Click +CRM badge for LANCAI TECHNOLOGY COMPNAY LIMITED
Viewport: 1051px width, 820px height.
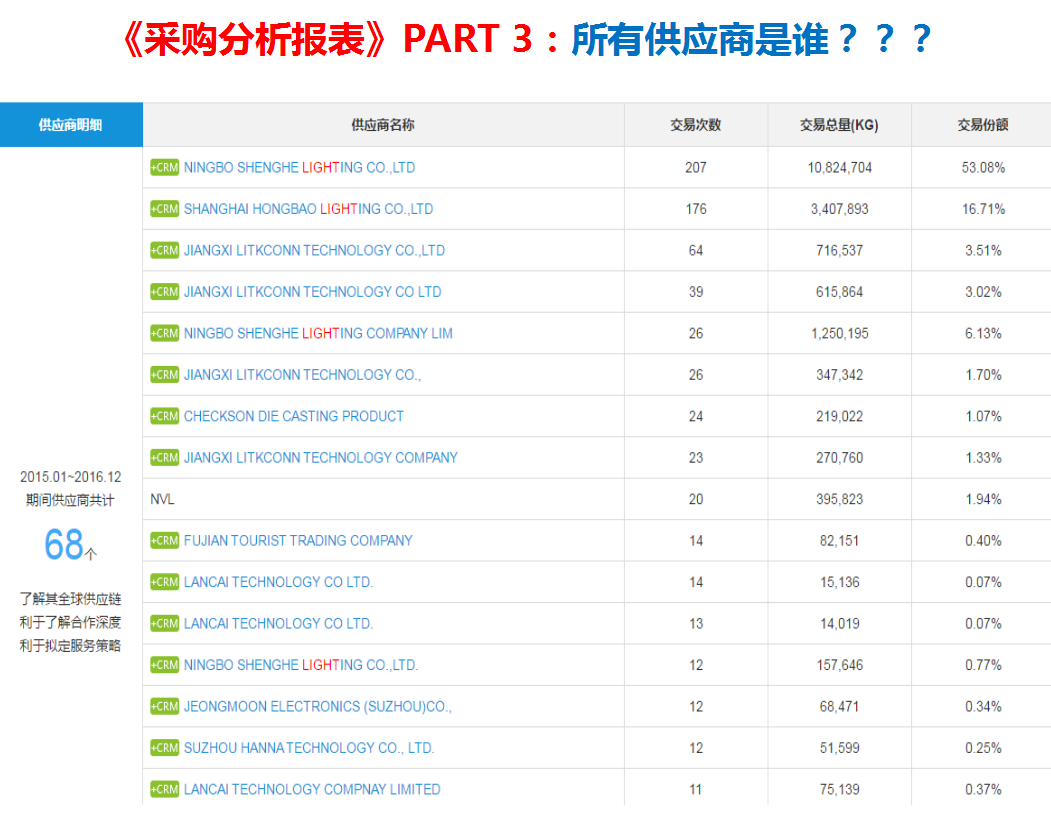coord(164,789)
